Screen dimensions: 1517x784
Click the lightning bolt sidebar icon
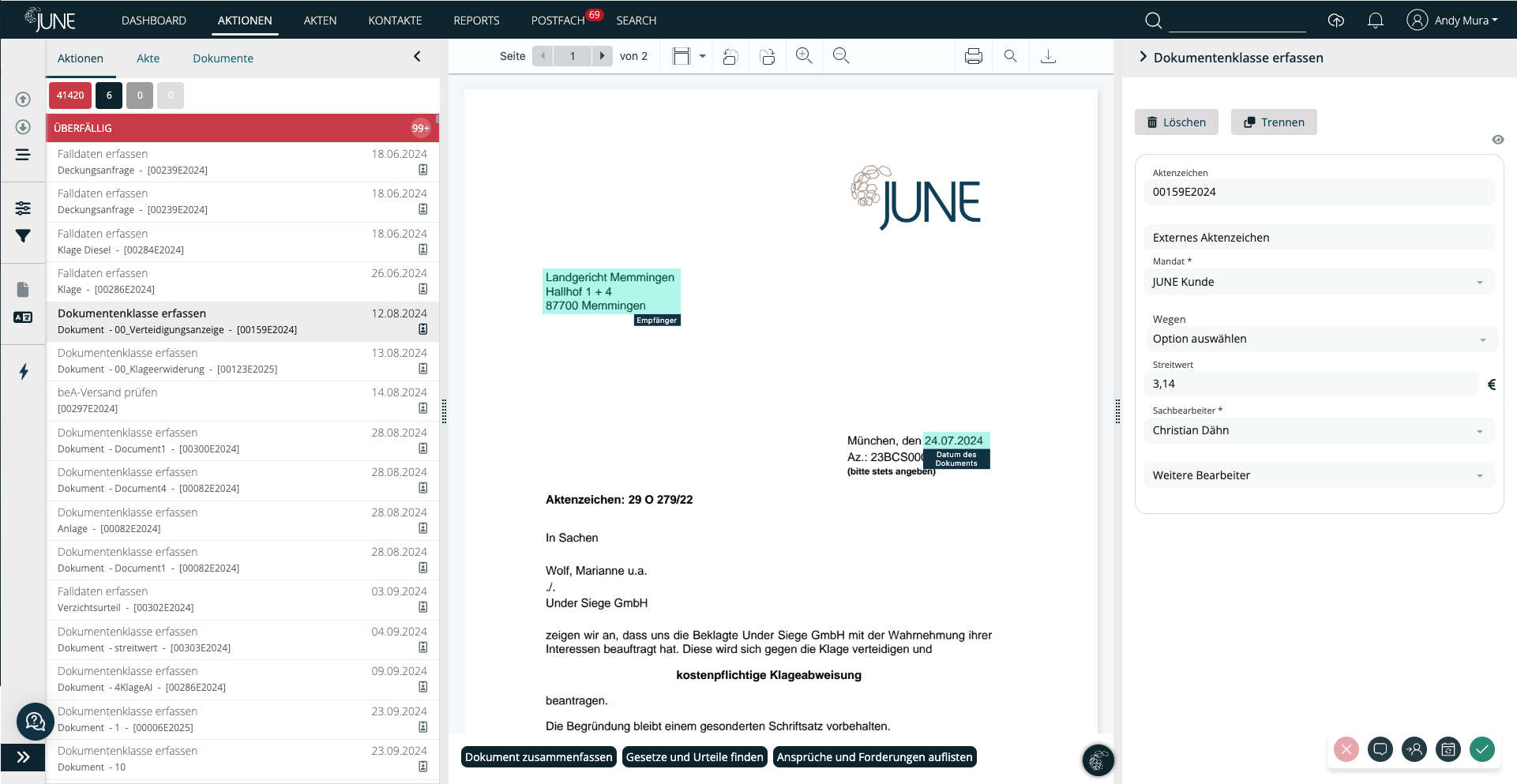pos(23,371)
